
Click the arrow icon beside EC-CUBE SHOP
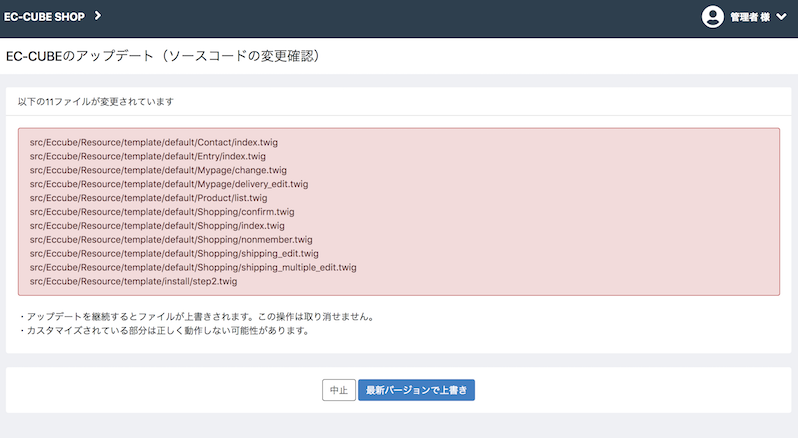[98, 16]
